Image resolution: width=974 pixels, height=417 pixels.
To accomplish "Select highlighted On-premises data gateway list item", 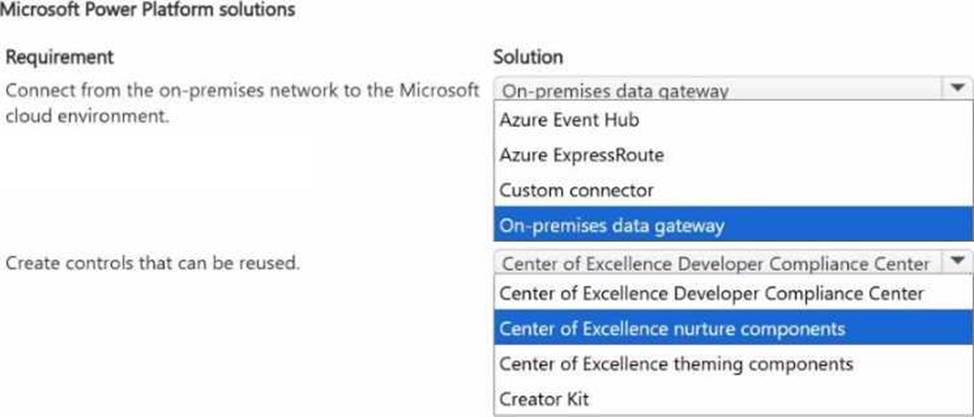I will pyautogui.click(x=611, y=225).
